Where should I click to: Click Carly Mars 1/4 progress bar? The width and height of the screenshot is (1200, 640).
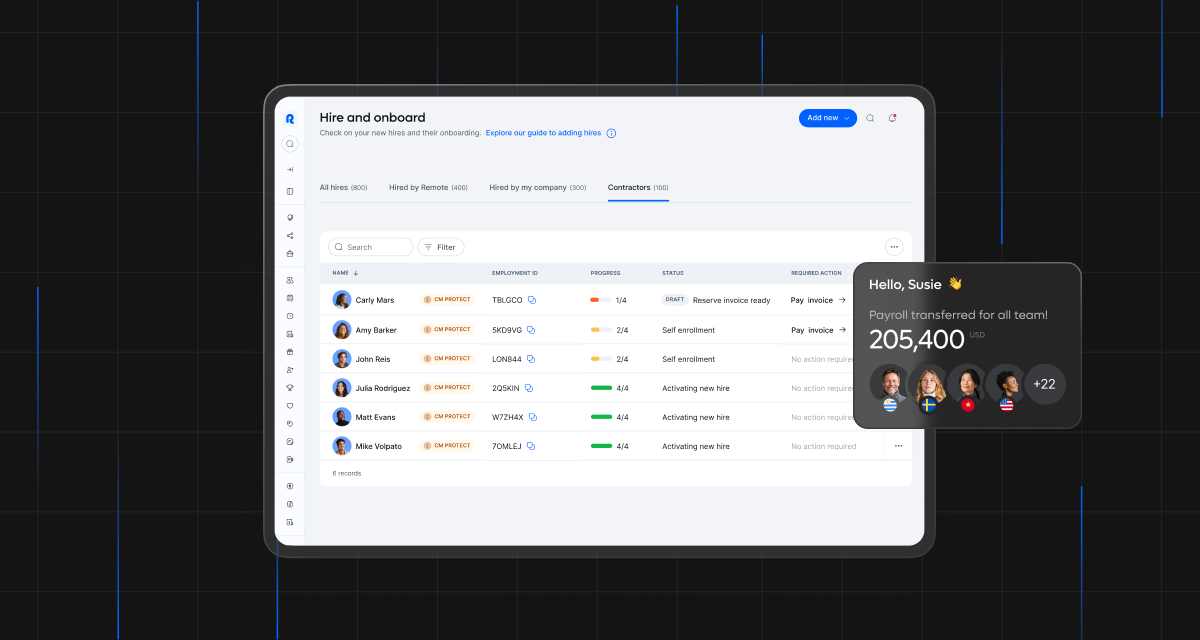tap(600, 300)
